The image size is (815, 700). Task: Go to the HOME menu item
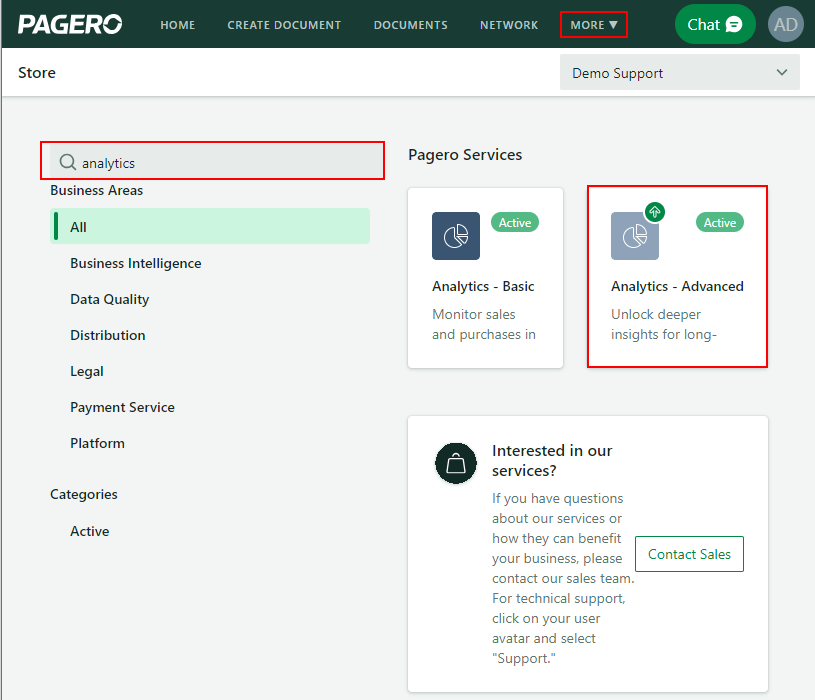point(177,25)
